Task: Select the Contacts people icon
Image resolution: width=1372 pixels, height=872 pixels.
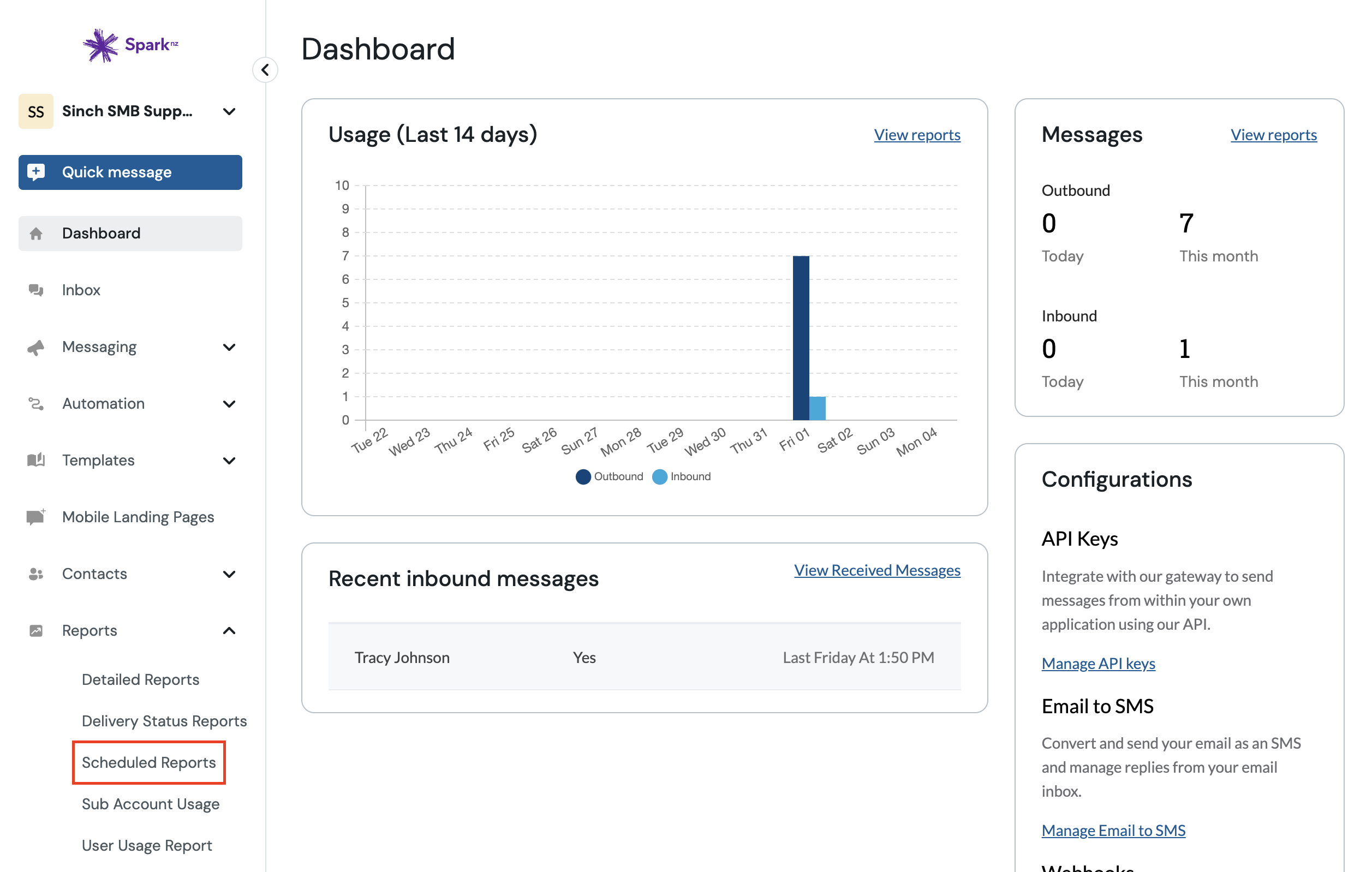Action: coord(36,574)
